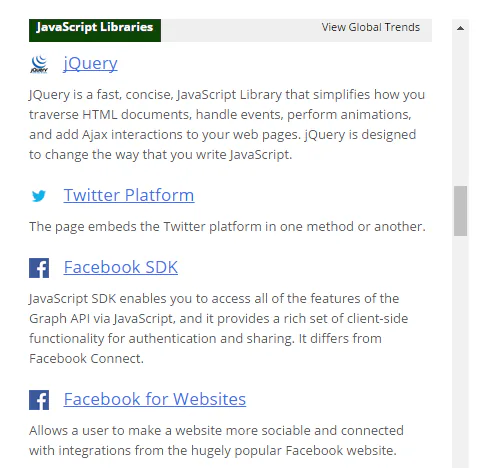Click the Twitter bird icon
Viewport: 480px width, 468px height.
[x=39, y=196]
